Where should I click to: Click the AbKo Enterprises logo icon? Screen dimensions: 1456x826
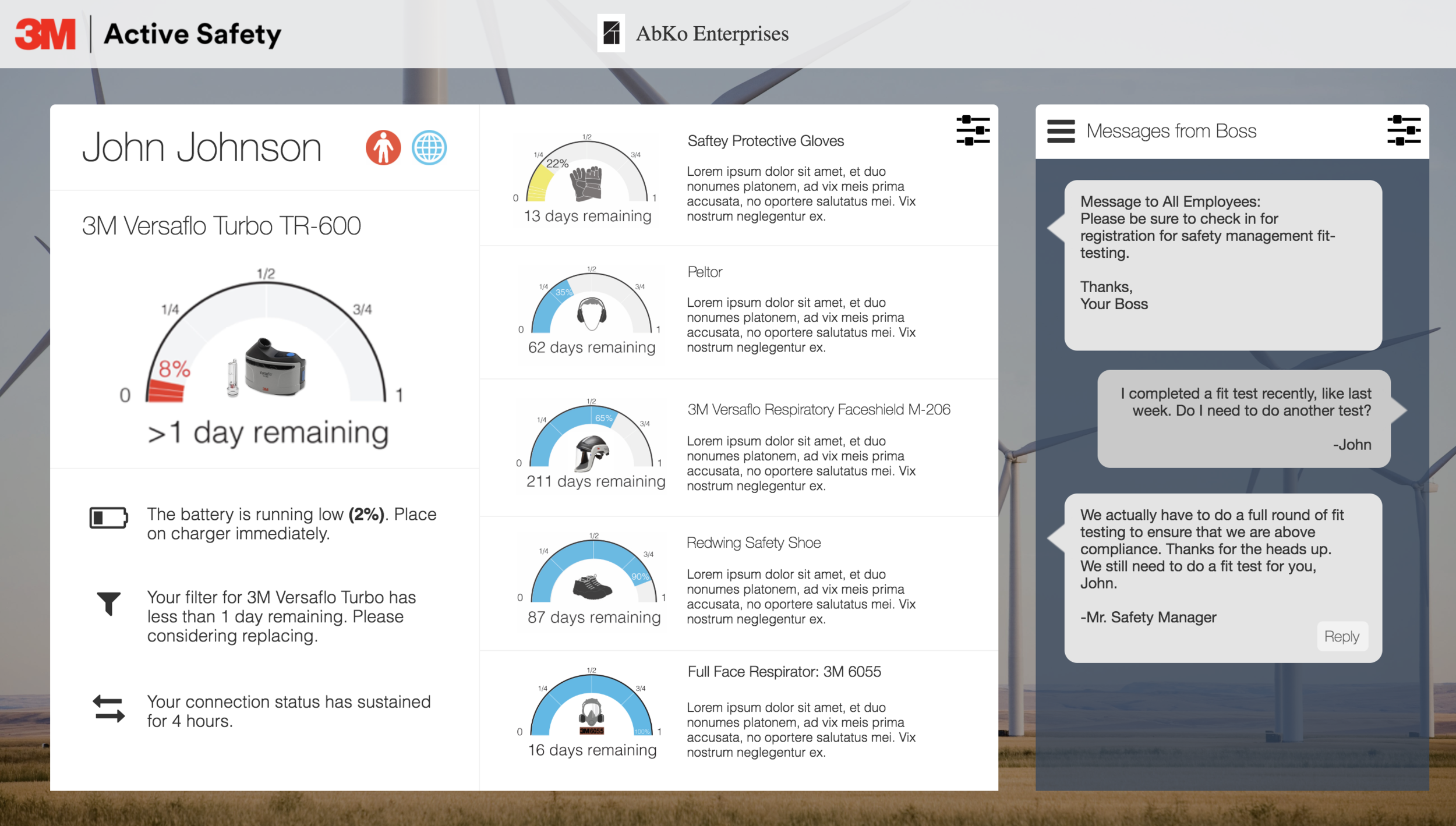pyautogui.click(x=611, y=33)
